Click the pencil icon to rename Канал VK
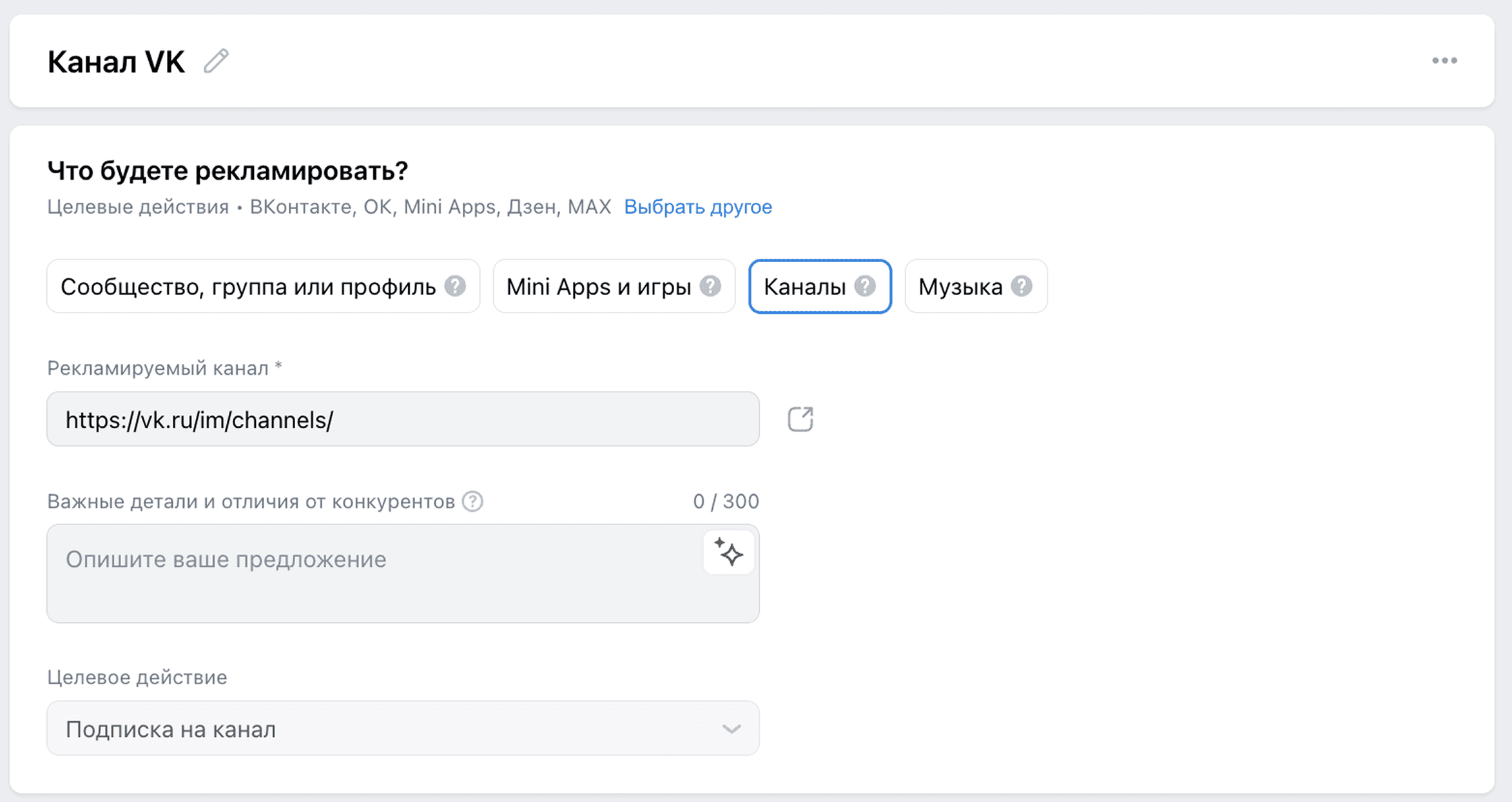1512x802 pixels. pos(216,61)
